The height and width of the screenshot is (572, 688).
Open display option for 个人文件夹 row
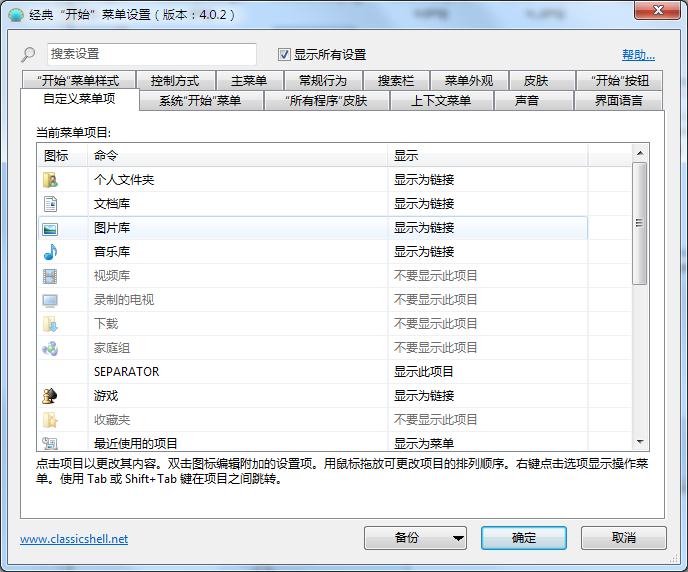(487, 180)
